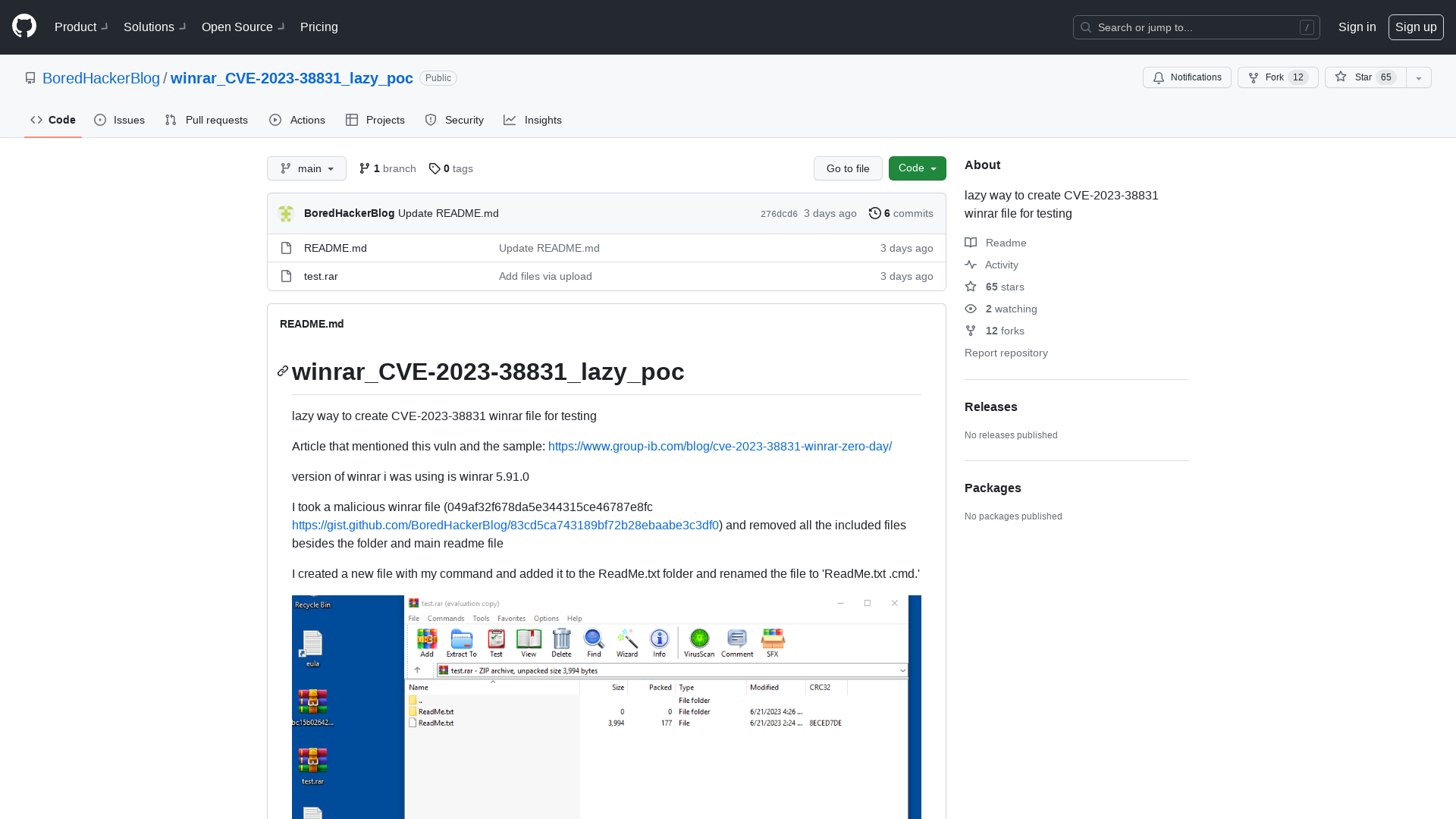Open the Activity link in About
This screenshot has height=819, width=1456.
[992, 265]
